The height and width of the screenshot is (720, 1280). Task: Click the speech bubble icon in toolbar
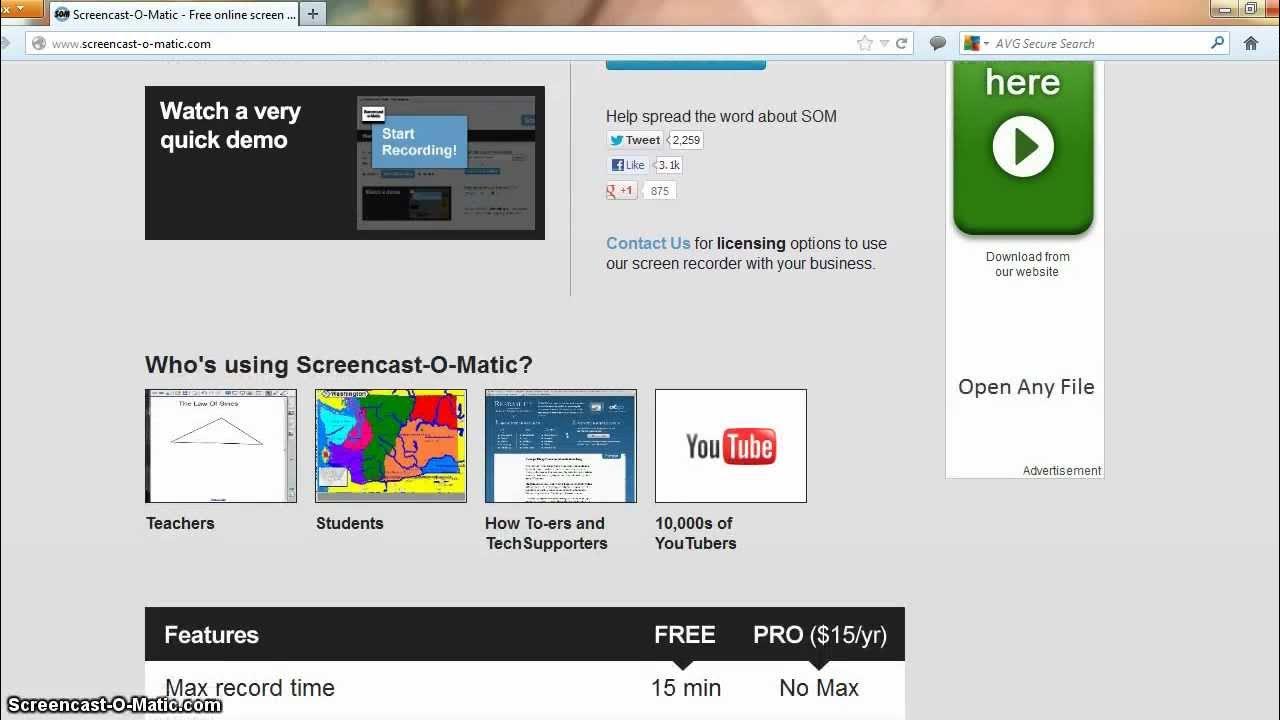coord(938,43)
